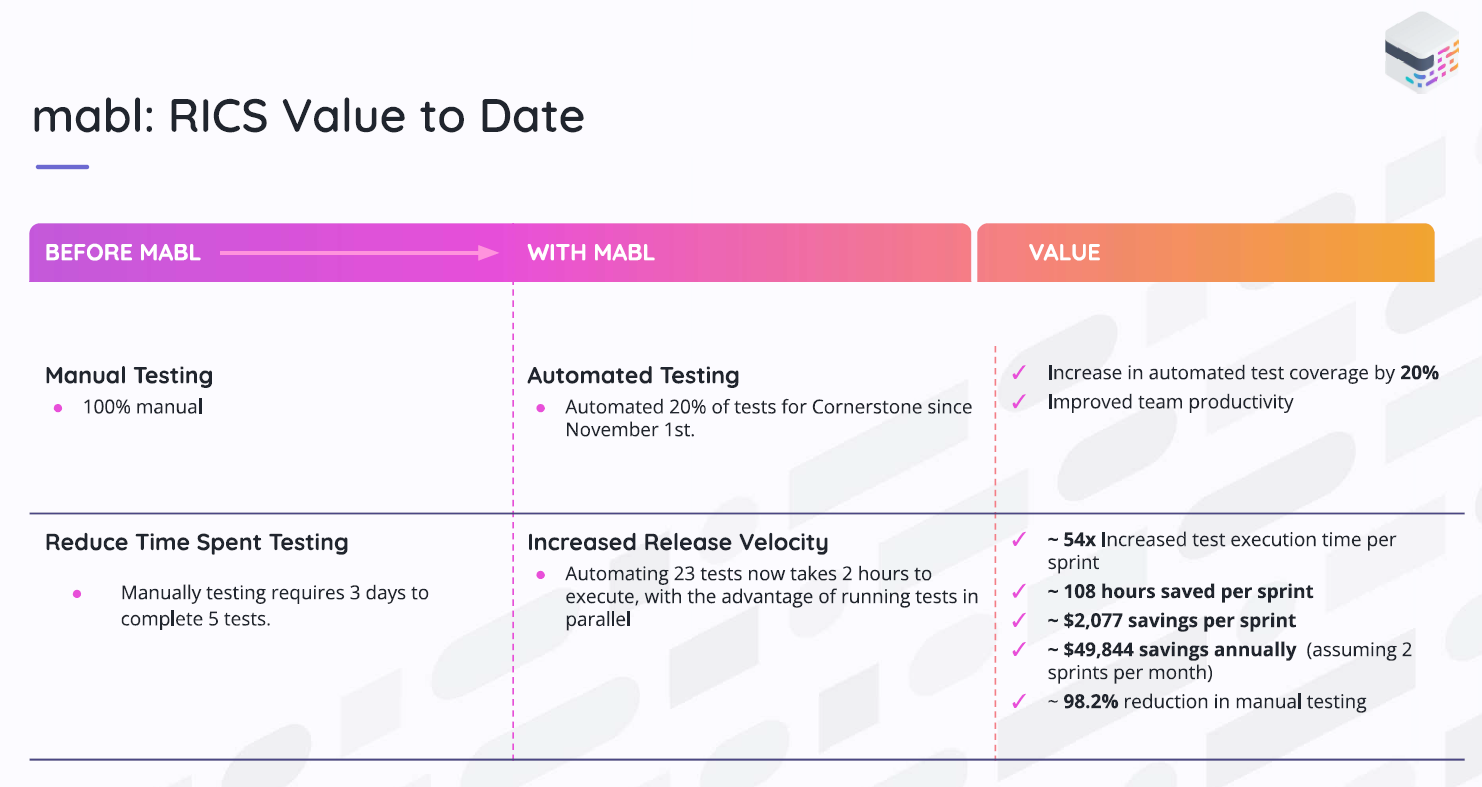
Task: Click the Increased Release Velocity heading
Action: (678, 543)
